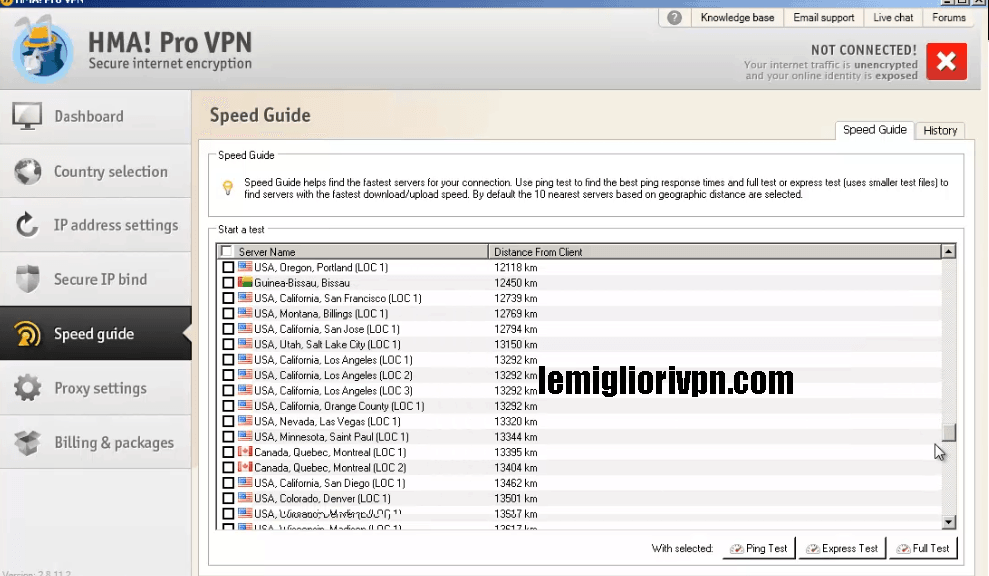This screenshot has height=576, width=989.
Task: Click the "13150 km" distance value
Action: (515, 344)
